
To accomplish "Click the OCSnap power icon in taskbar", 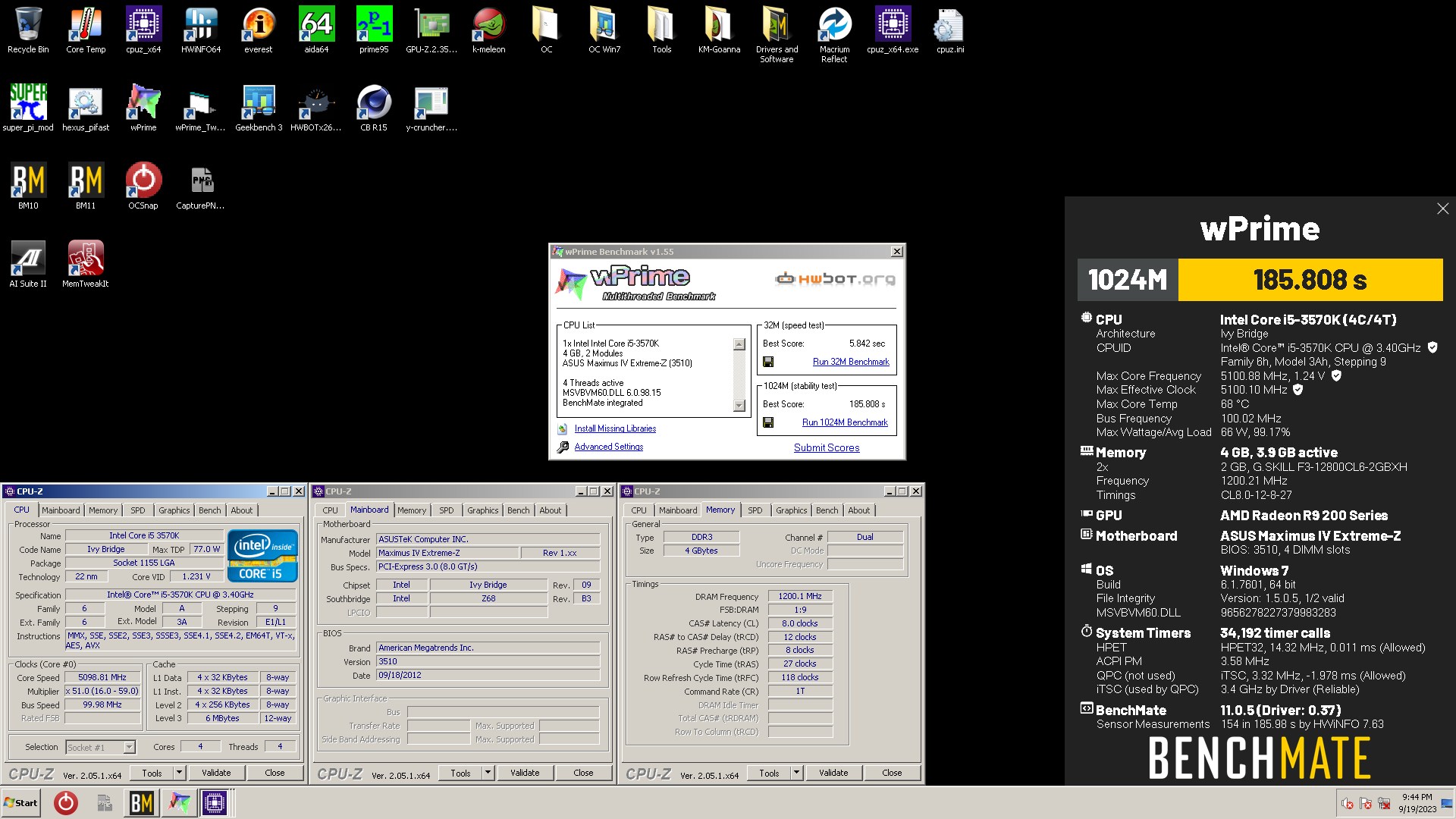I will [x=66, y=802].
